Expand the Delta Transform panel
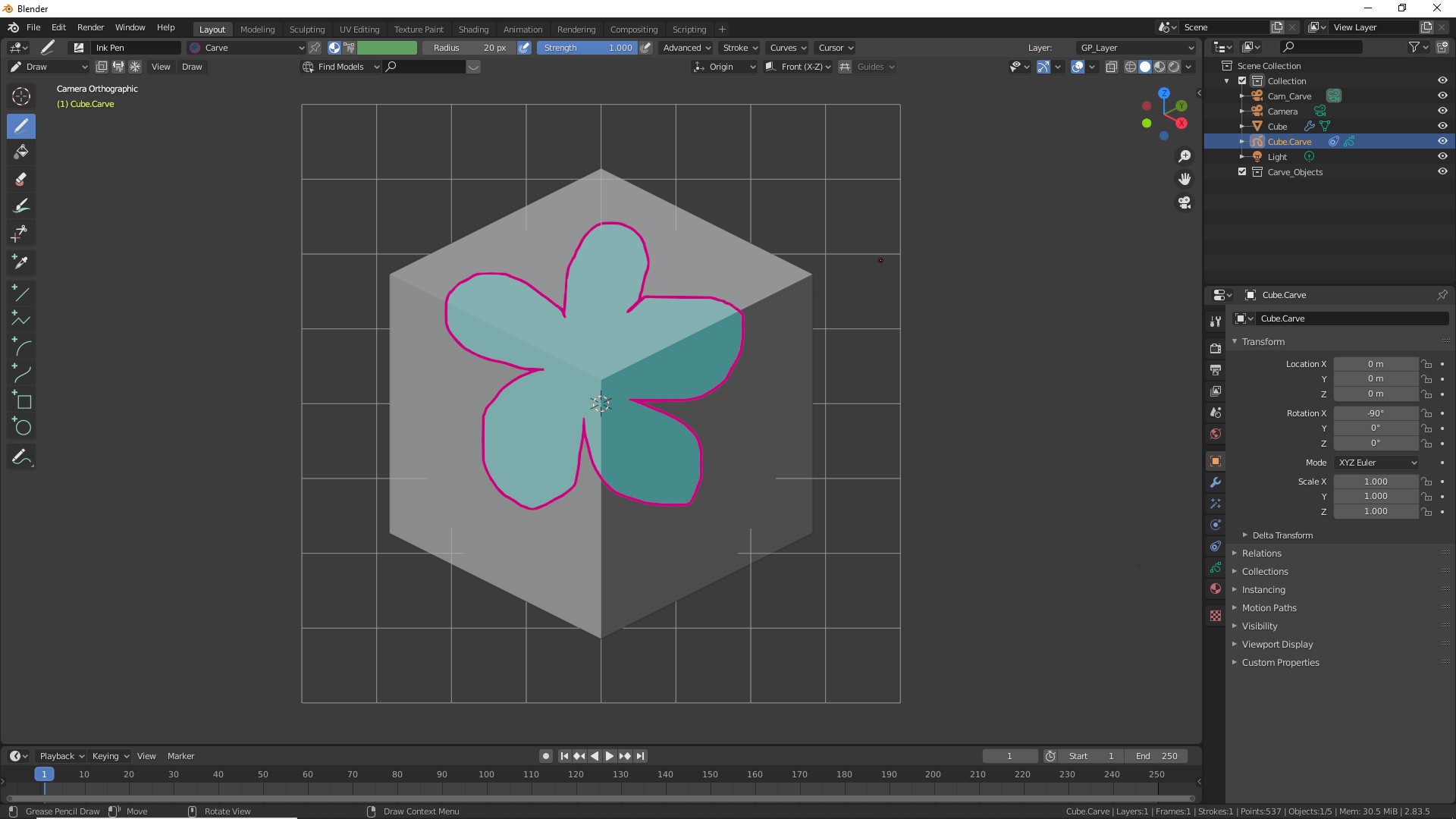Screen dimensions: 1456x819 tap(1282, 535)
